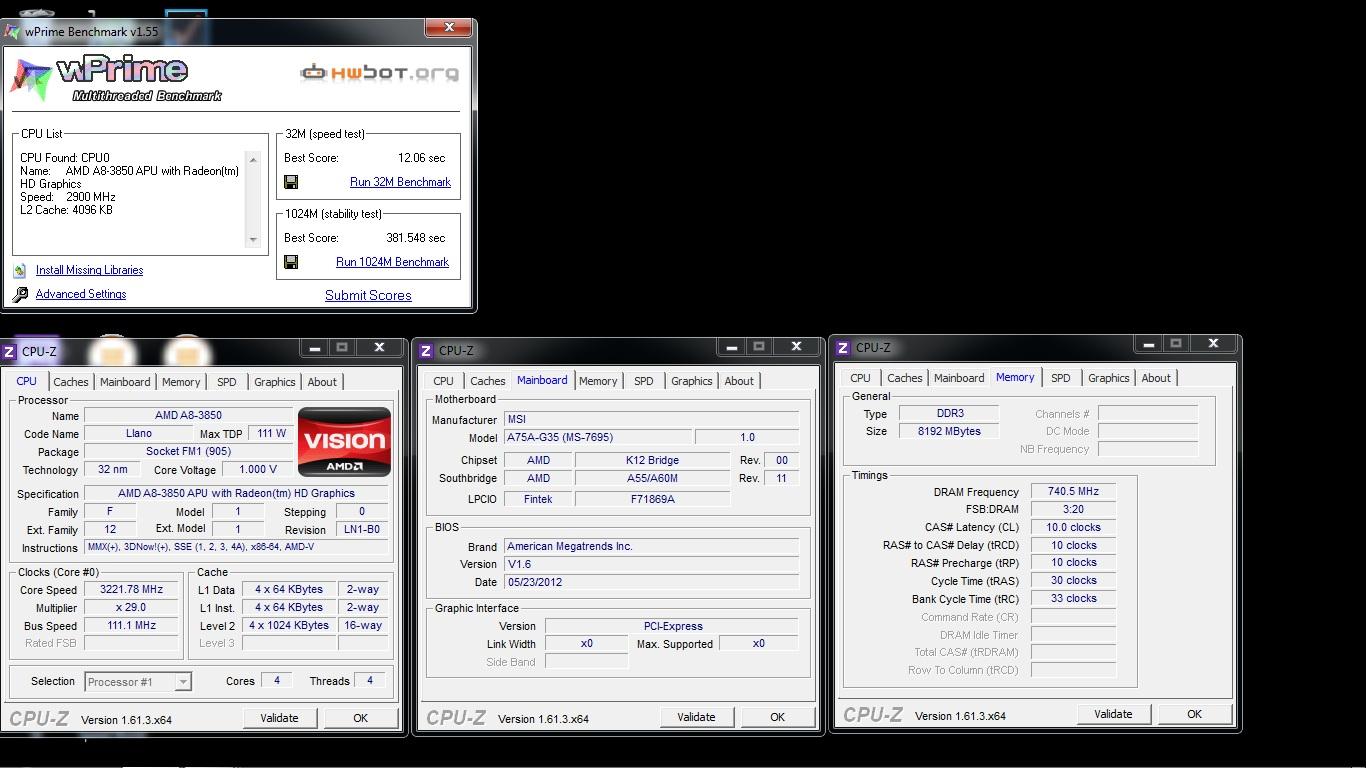Click the scroll down arrow in the CPU List
Viewport: 1366px width, 768px height.
253,239
